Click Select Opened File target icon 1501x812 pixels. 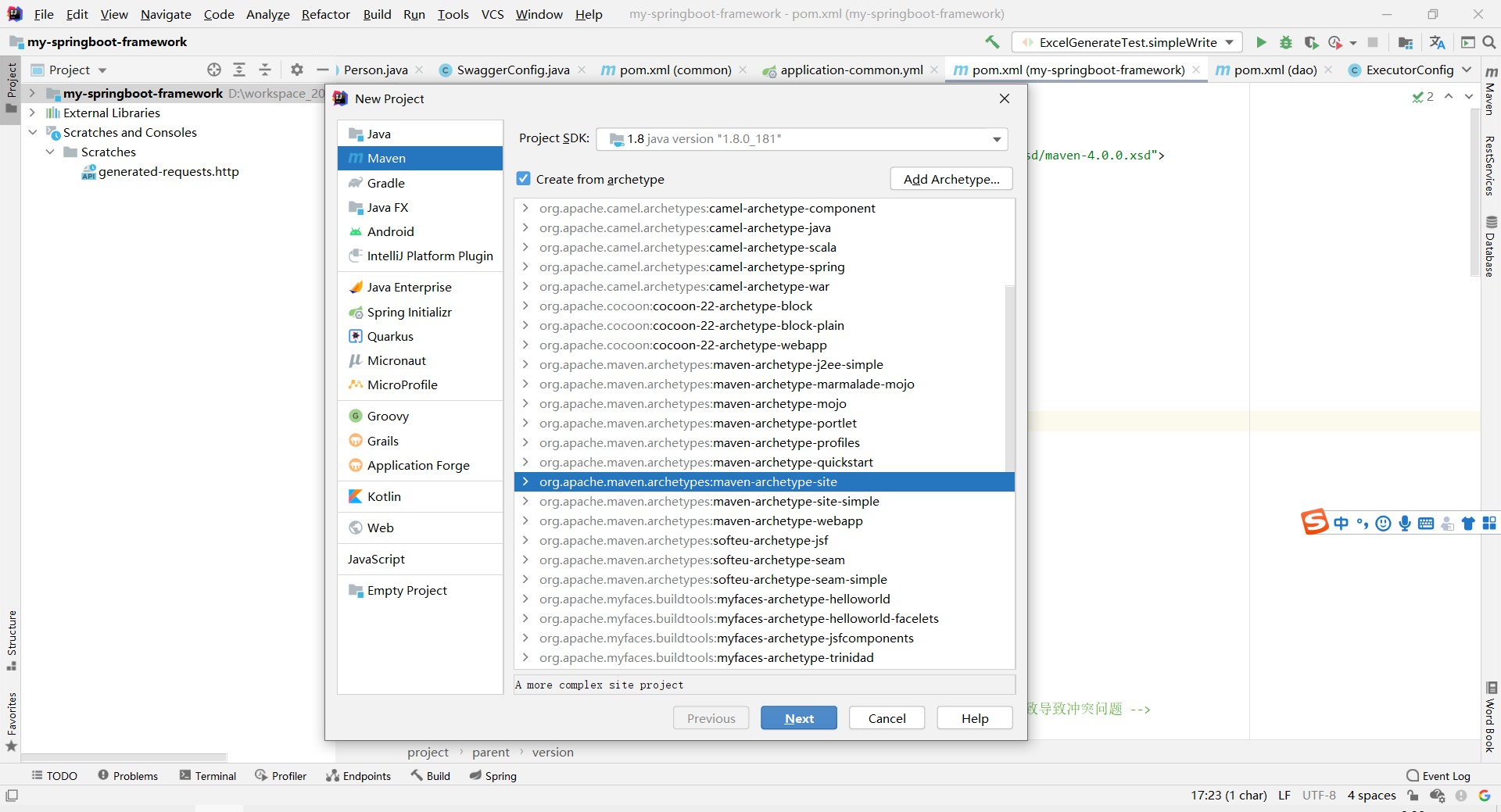214,70
